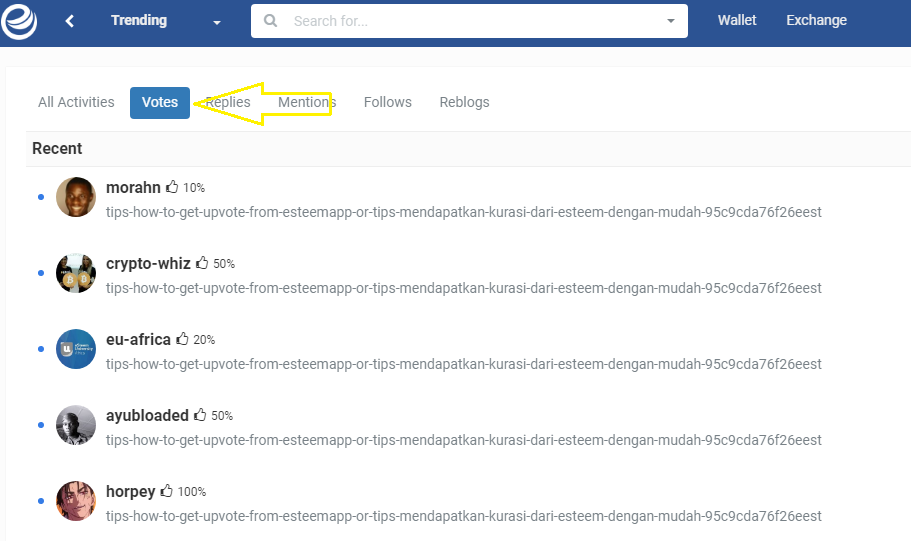Open the post link under ayubloaded's vote

coord(464,440)
